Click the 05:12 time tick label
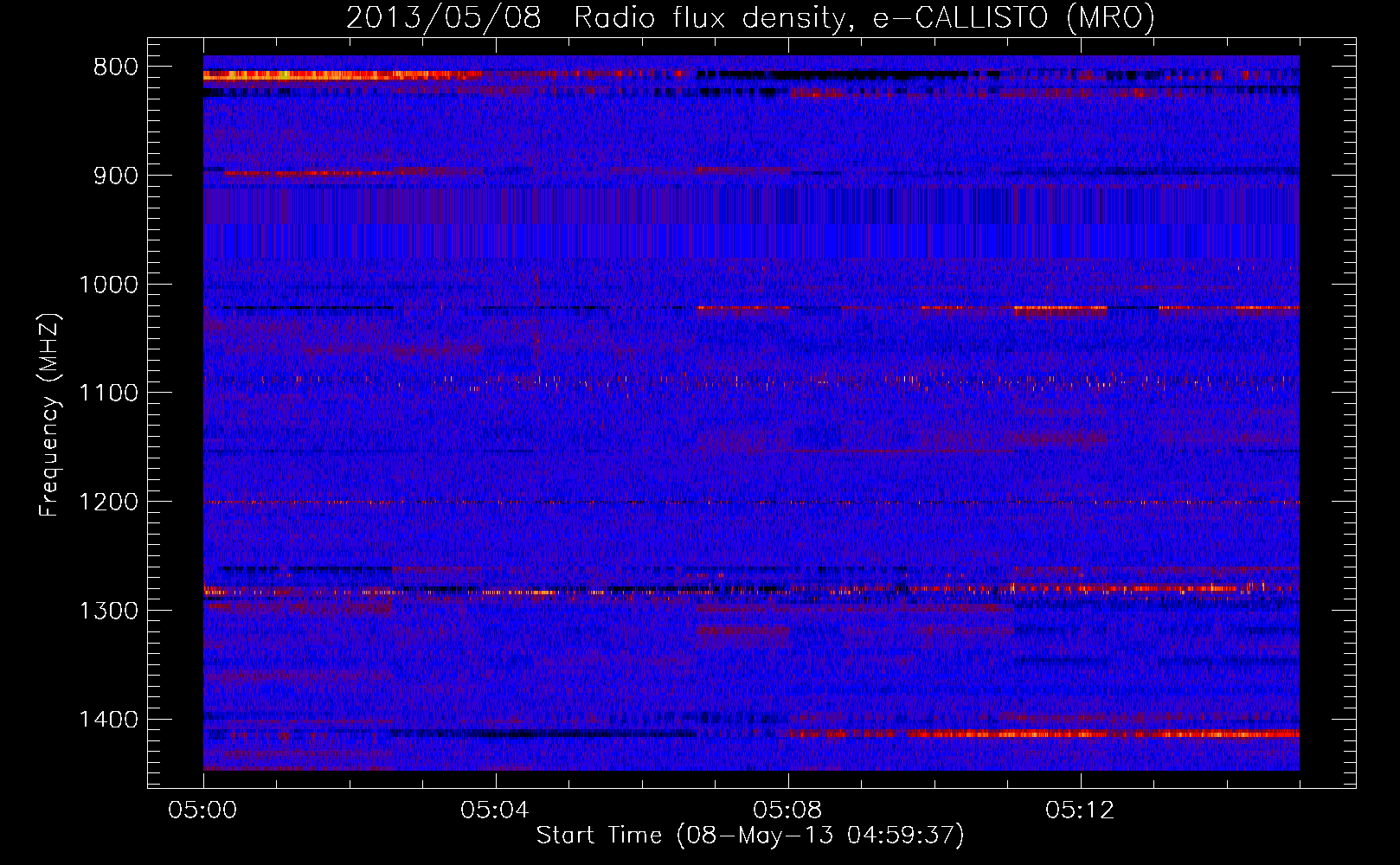Viewport: 1400px width, 865px height. click(x=1080, y=811)
